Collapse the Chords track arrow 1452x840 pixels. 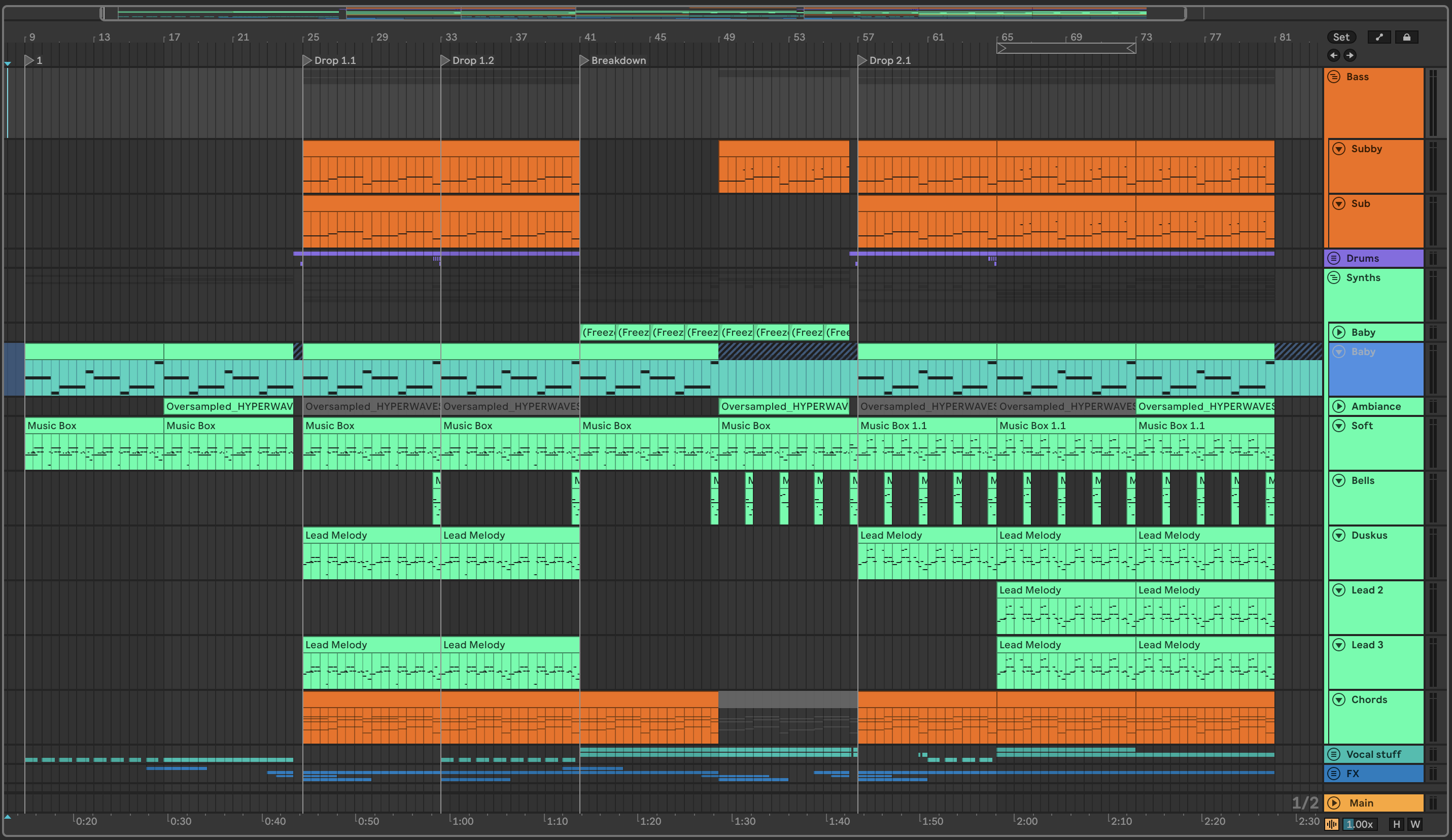click(1339, 699)
